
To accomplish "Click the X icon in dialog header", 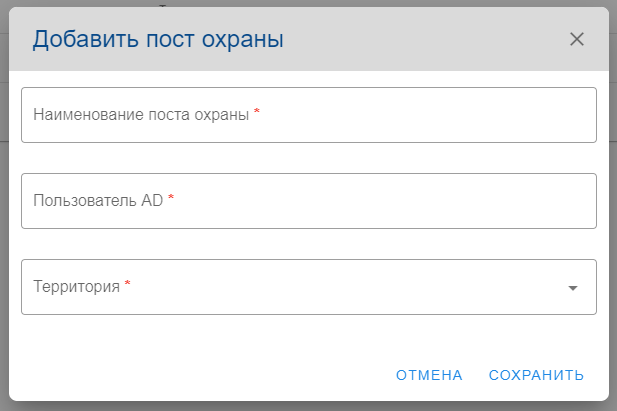I will [x=576, y=40].
